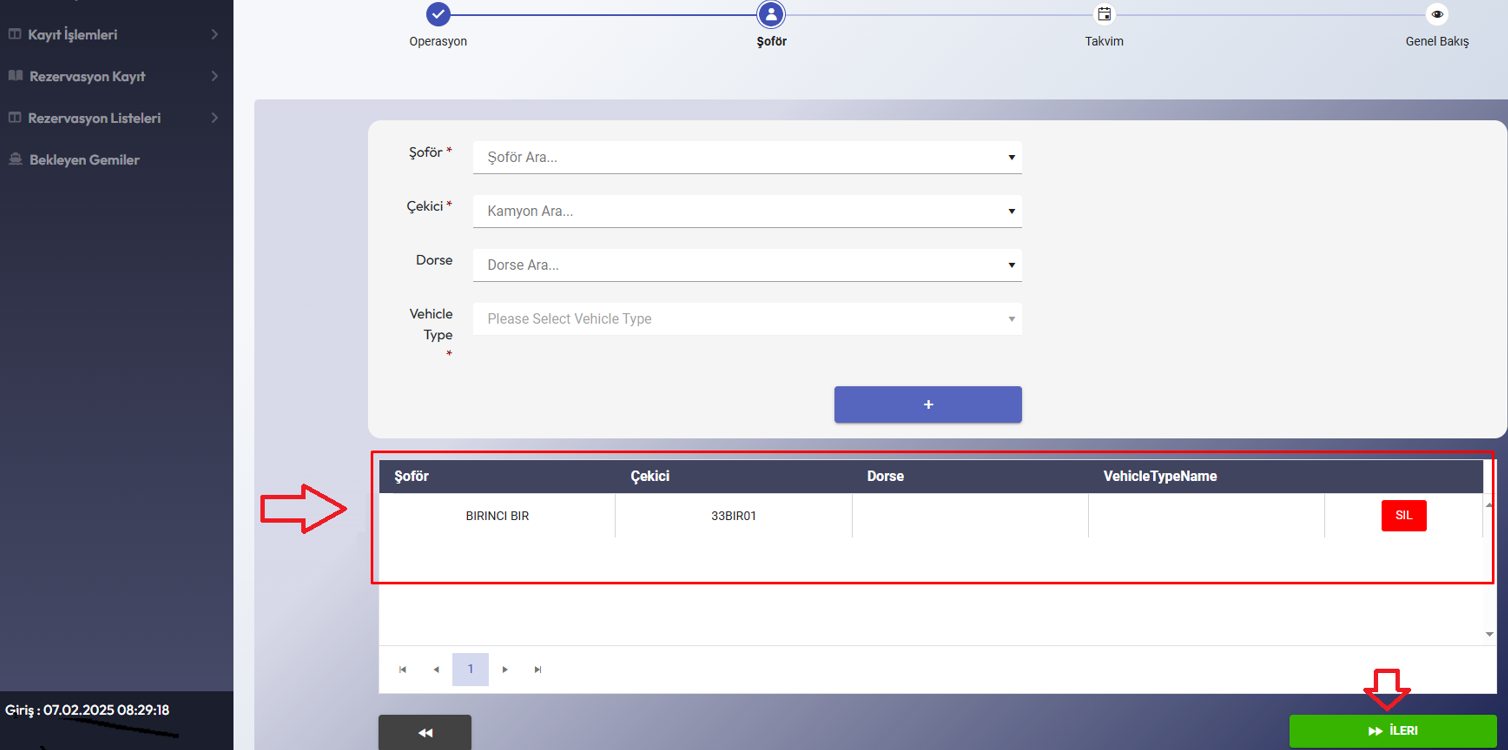Click the Bekleyen Gemiler ship icon

[x=15, y=160]
